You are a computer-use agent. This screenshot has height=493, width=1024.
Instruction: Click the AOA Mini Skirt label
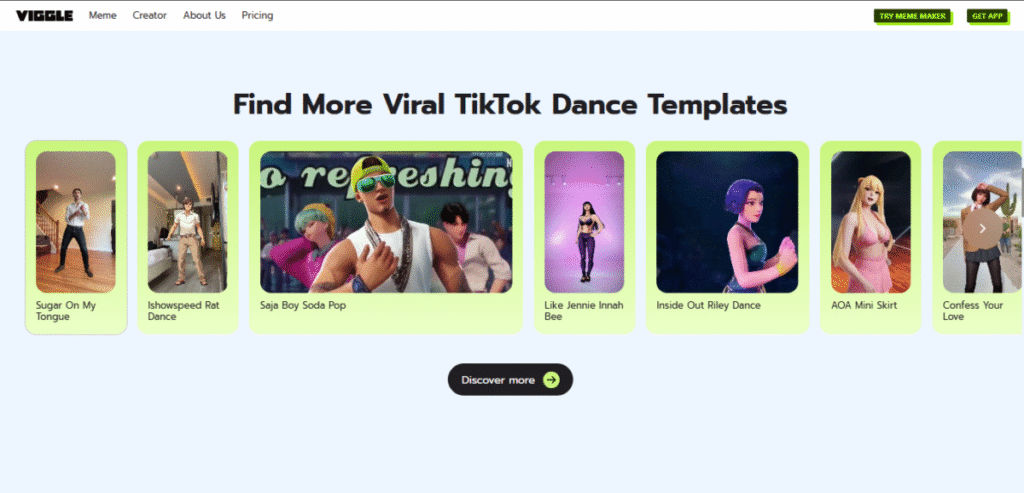[x=864, y=305]
